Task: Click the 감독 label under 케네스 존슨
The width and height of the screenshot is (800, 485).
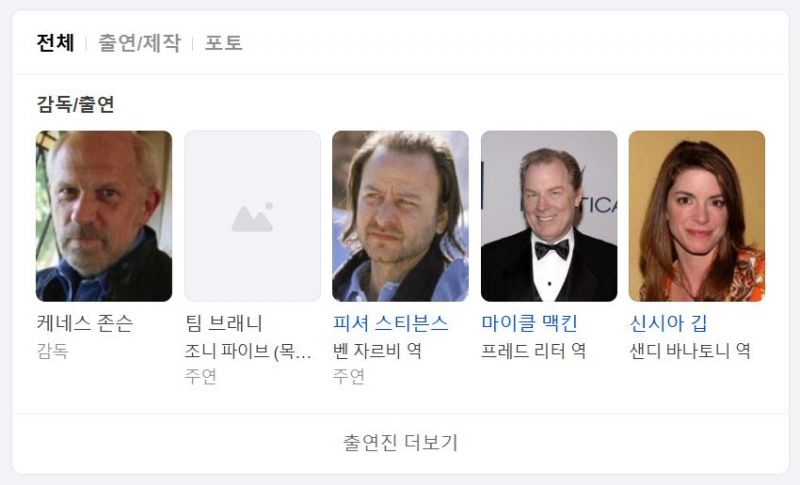Action: coord(52,351)
